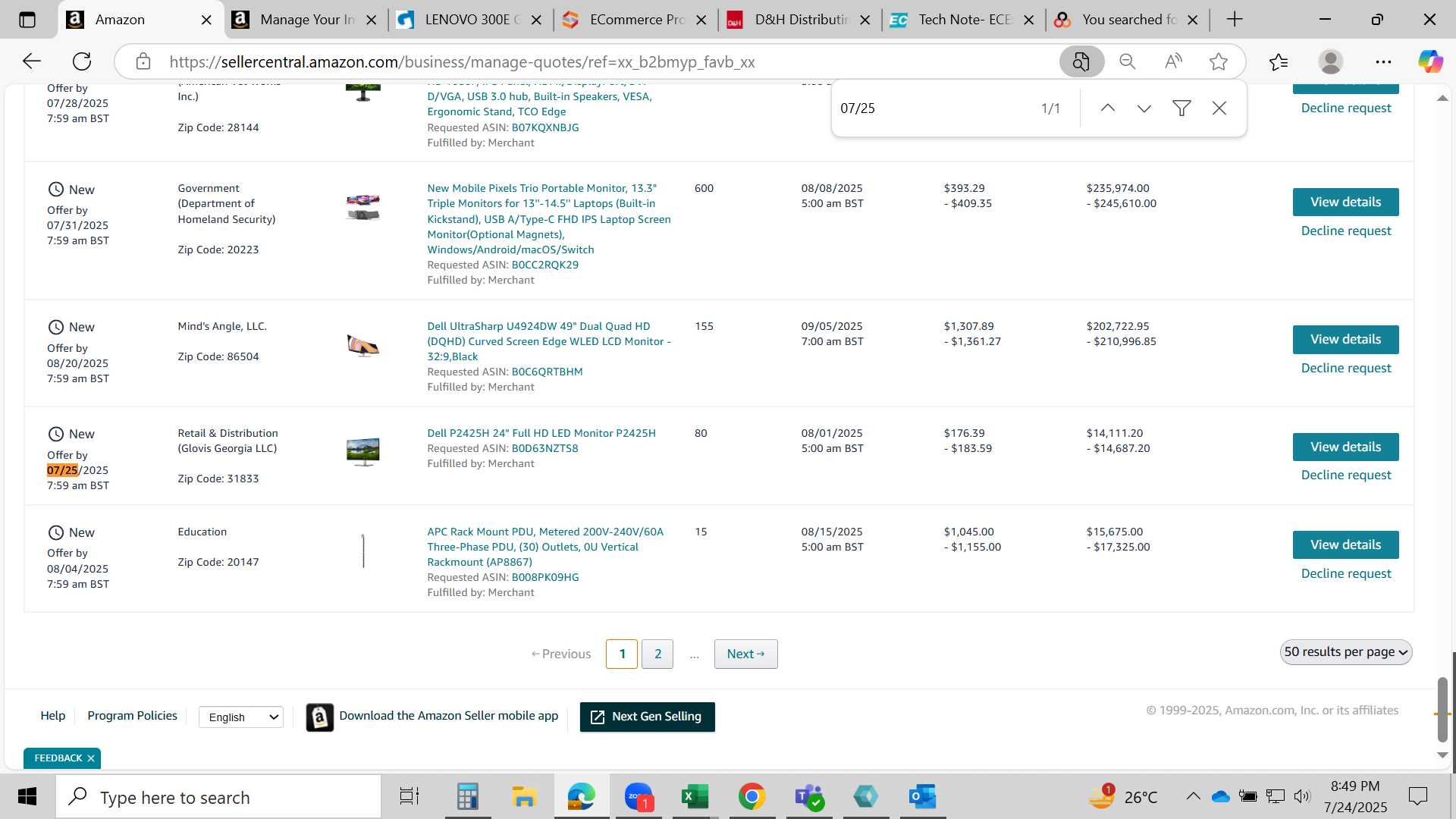Go to page 2 of results
The image size is (1456, 819).
pos(657,654)
